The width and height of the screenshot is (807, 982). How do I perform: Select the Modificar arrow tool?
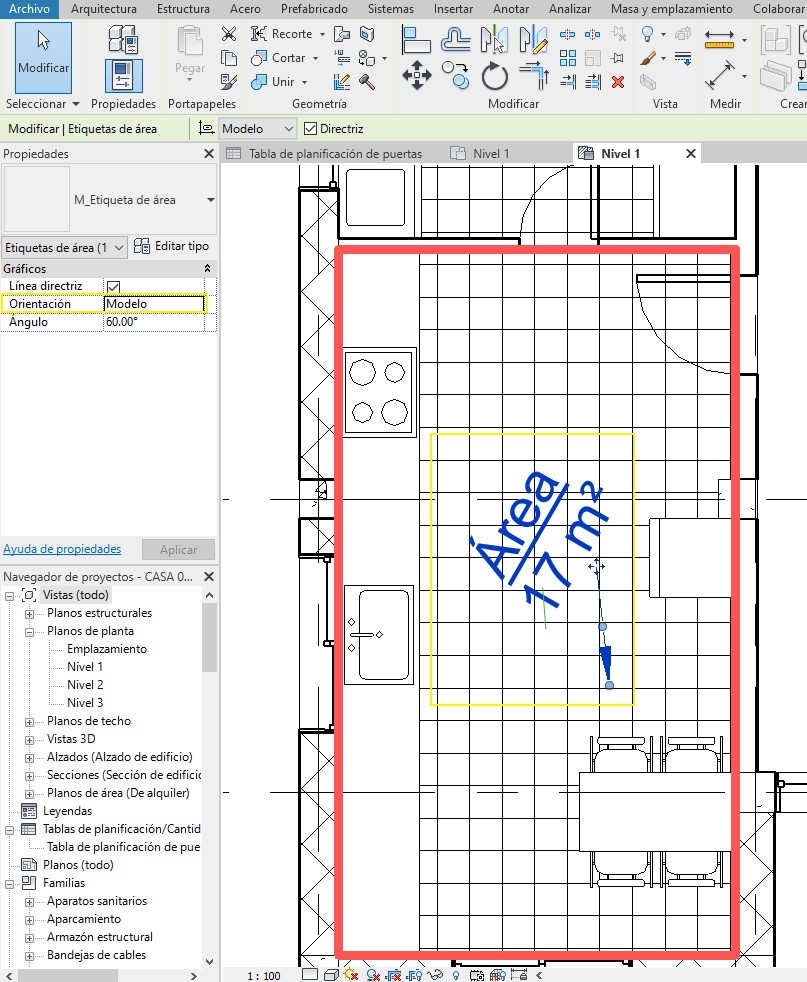coord(43,57)
